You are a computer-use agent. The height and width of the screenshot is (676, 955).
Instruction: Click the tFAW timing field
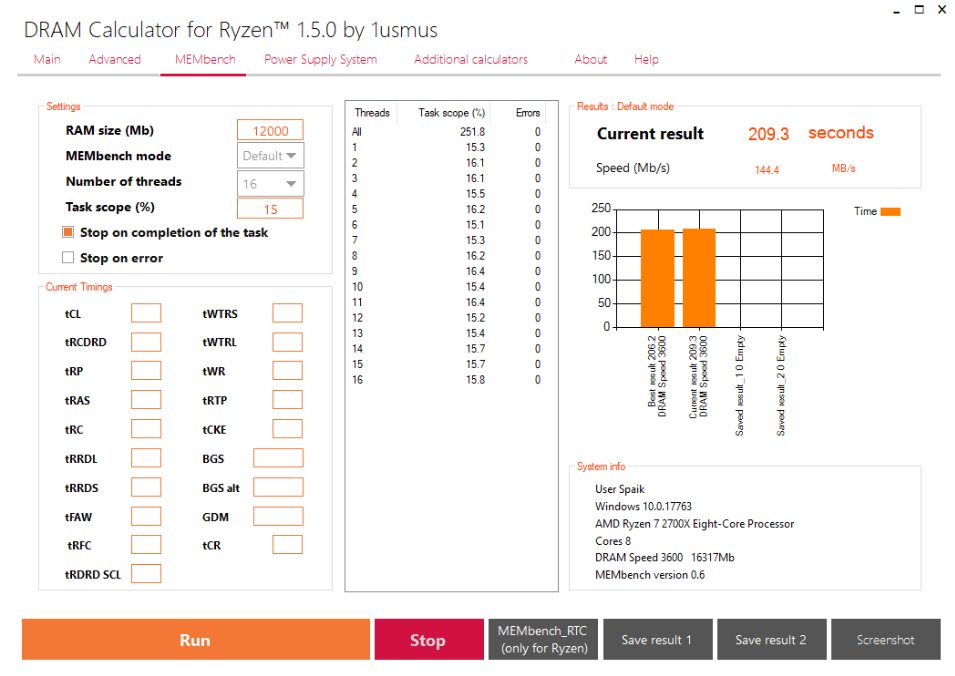(x=146, y=516)
